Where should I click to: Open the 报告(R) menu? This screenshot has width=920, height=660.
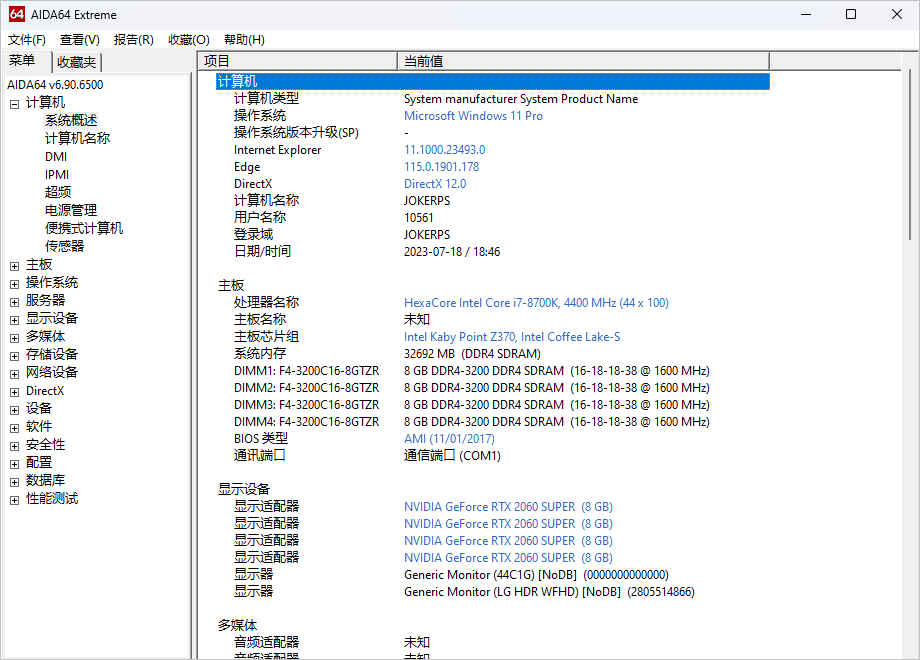(133, 40)
